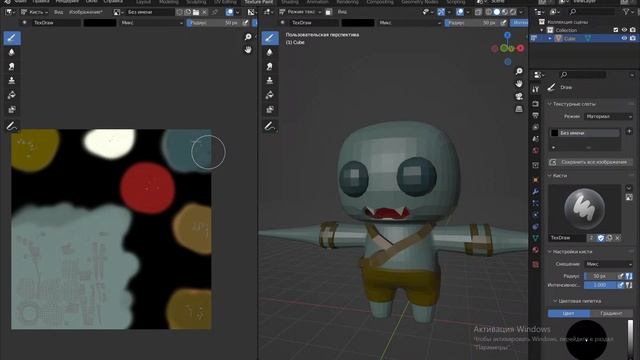Toggle the Collection exclude checkbox in the Outliner
640x360 pixels.
tap(616, 30)
